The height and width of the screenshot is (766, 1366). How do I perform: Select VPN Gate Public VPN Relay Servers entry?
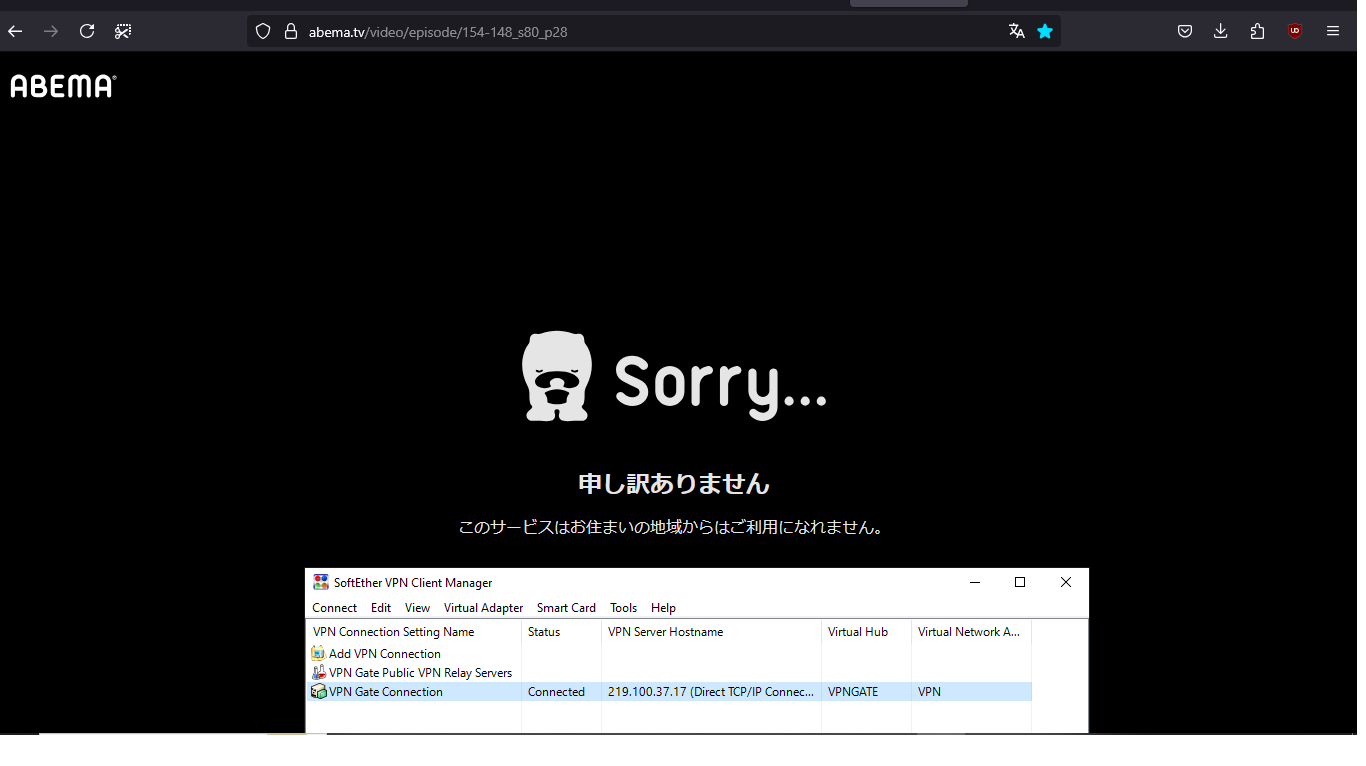pyautogui.click(x=420, y=673)
